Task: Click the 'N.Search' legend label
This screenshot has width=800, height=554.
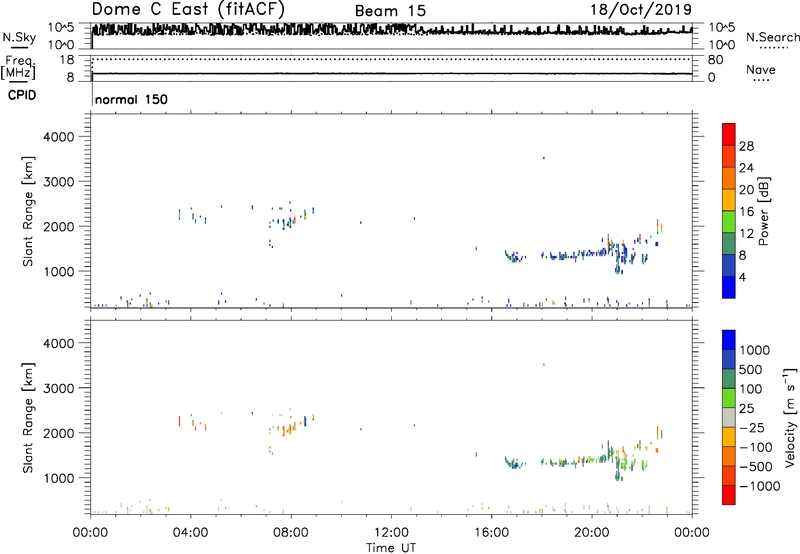Action: (x=772, y=37)
